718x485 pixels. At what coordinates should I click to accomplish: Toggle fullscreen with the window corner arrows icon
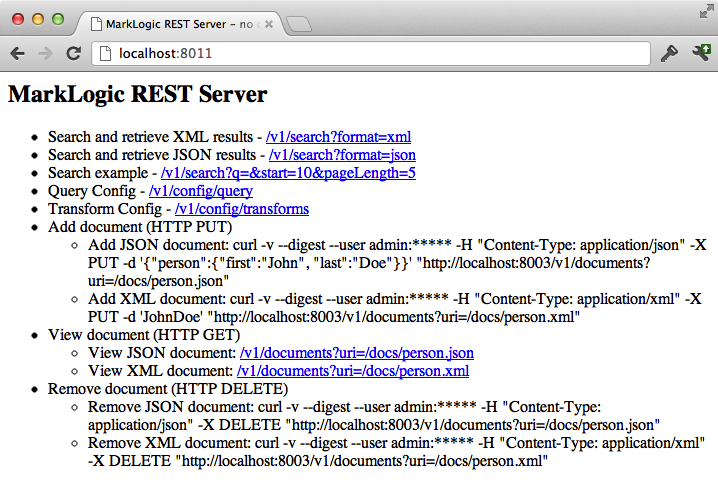tap(707, 11)
